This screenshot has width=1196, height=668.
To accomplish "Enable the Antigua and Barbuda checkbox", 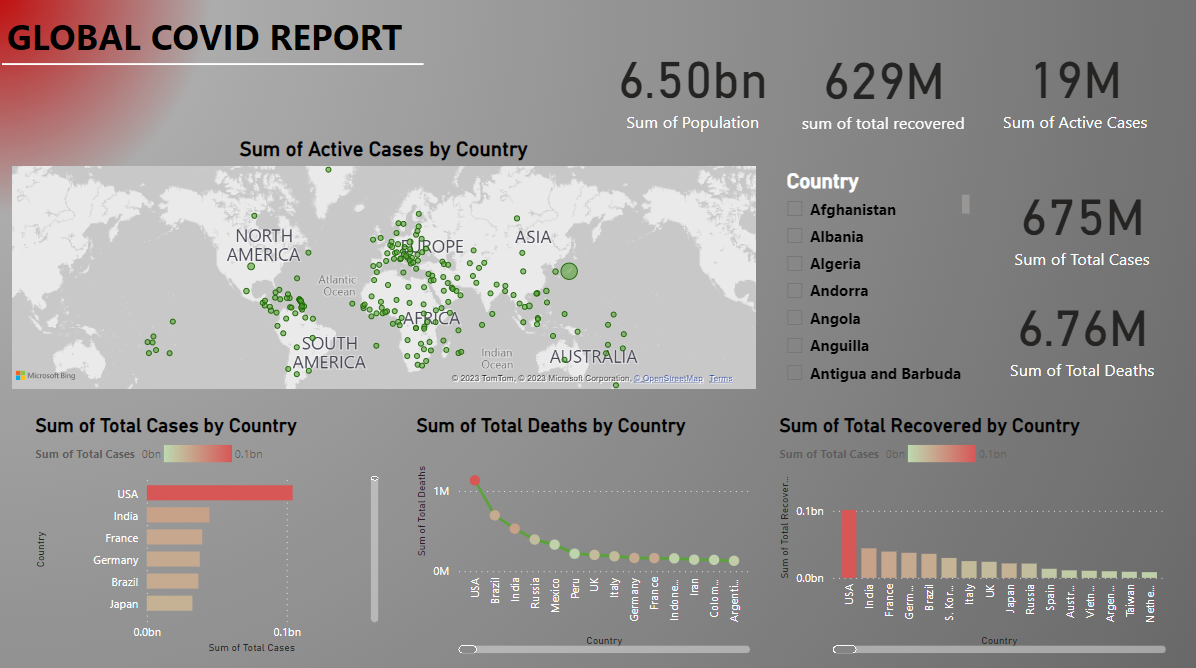I will click(795, 373).
